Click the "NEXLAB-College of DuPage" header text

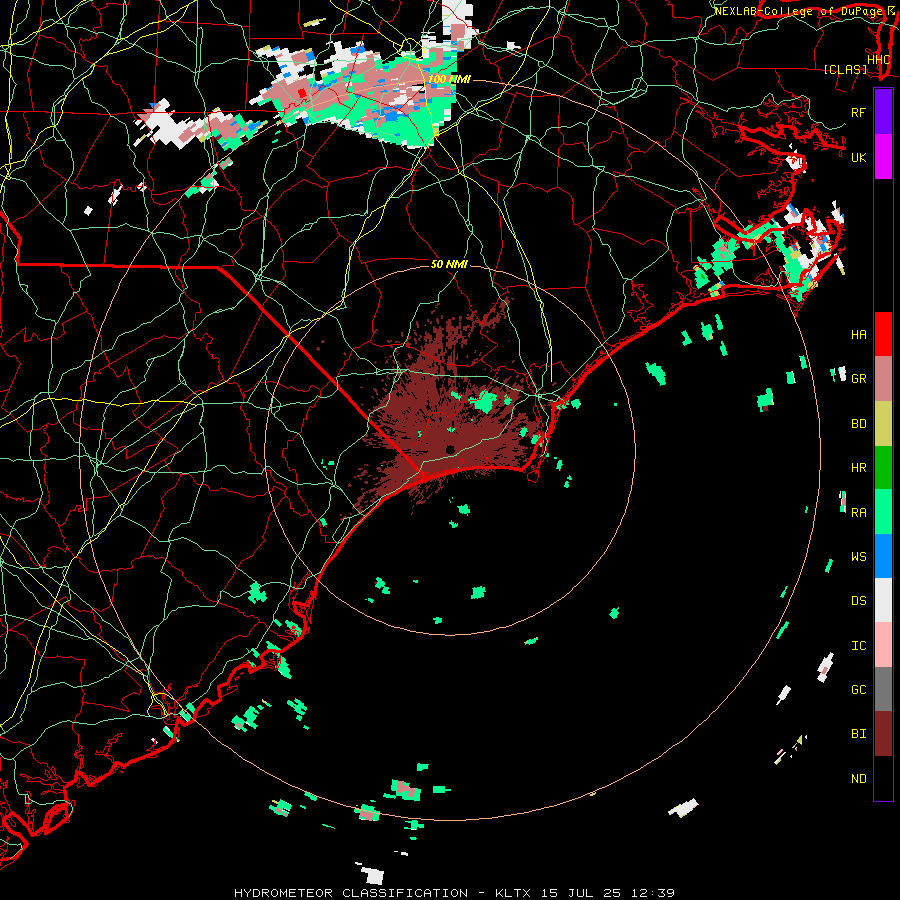pyautogui.click(x=798, y=11)
